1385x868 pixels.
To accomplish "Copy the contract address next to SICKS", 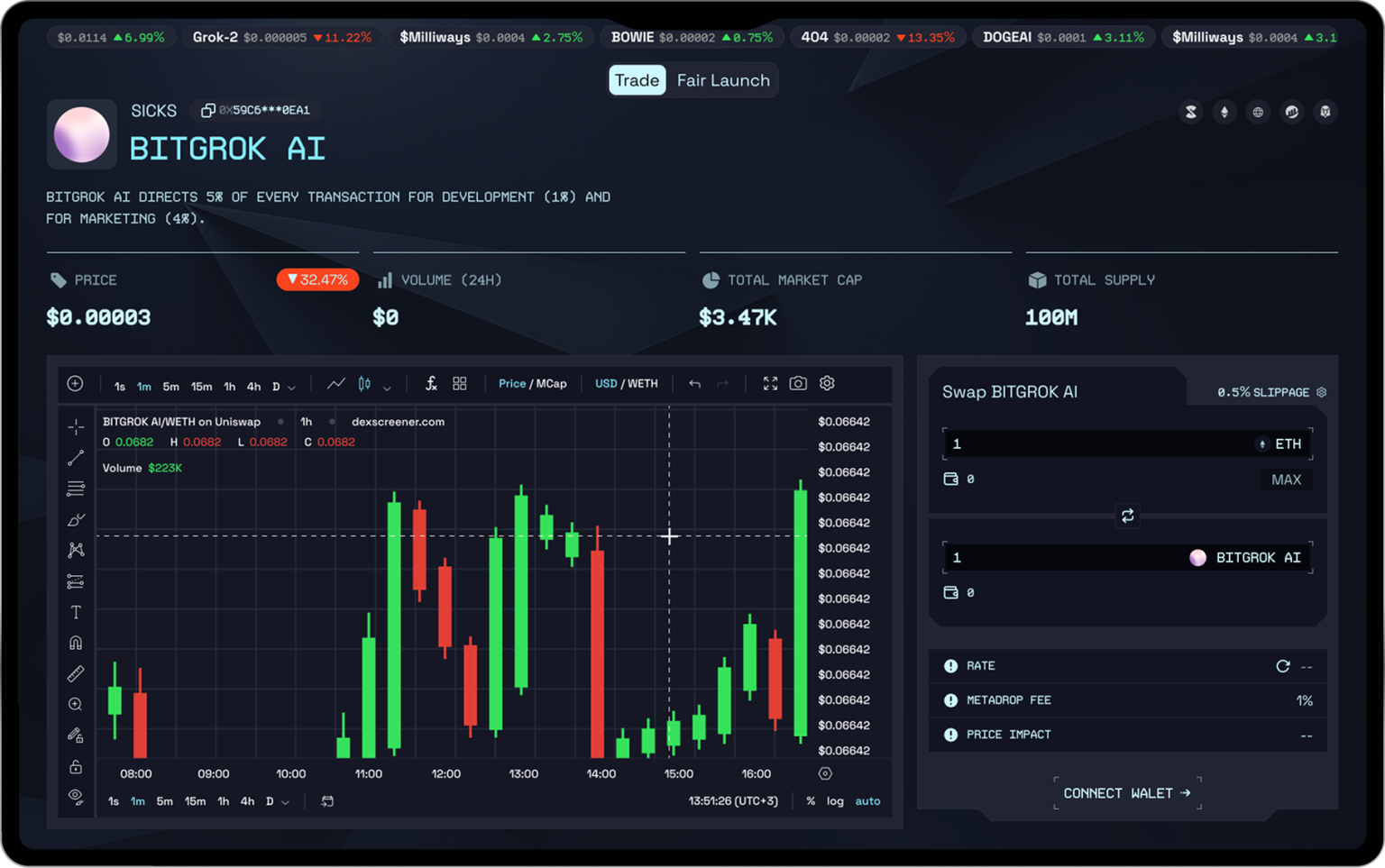I will click(207, 110).
